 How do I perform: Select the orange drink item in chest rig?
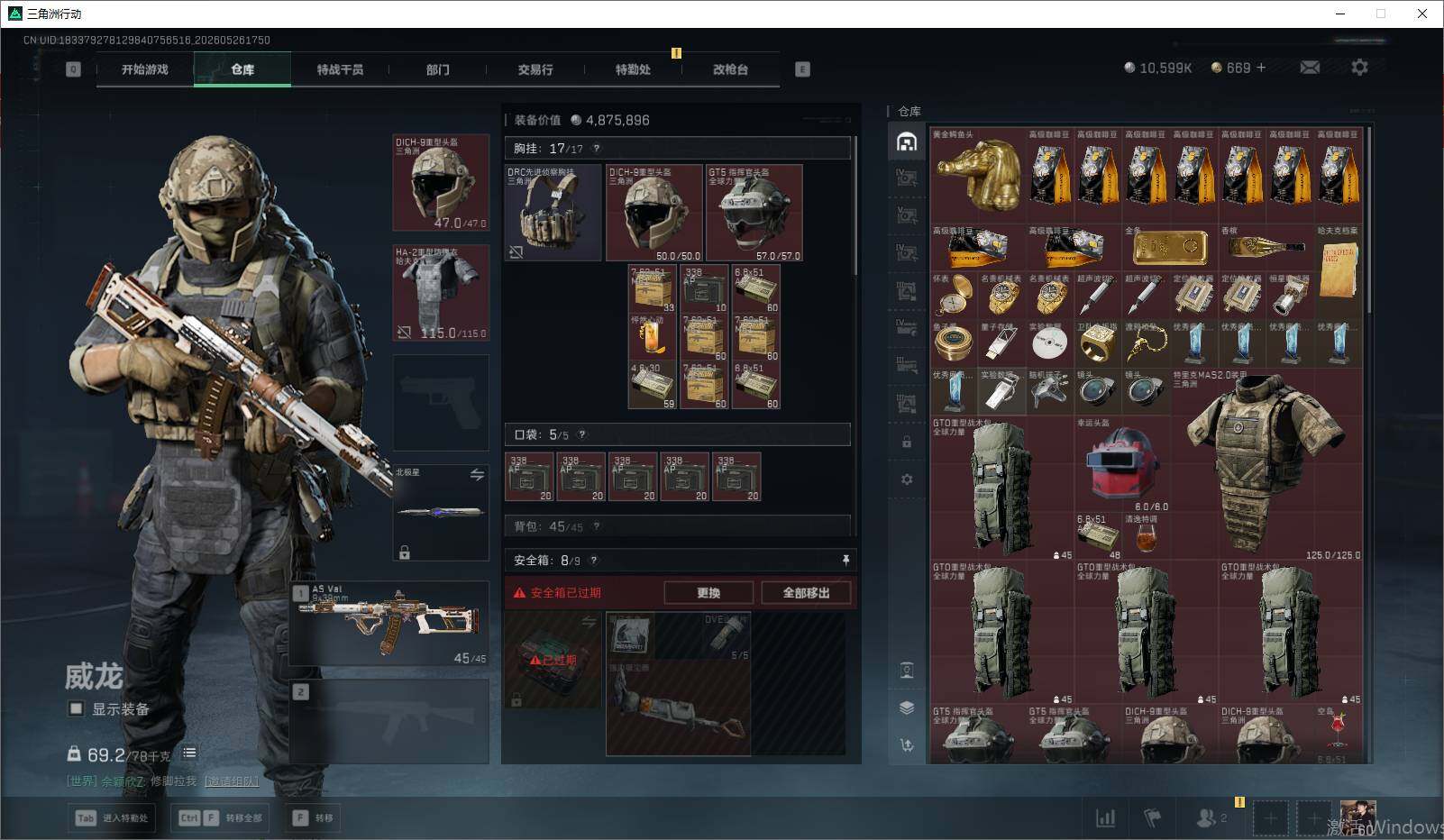click(653, 337)
